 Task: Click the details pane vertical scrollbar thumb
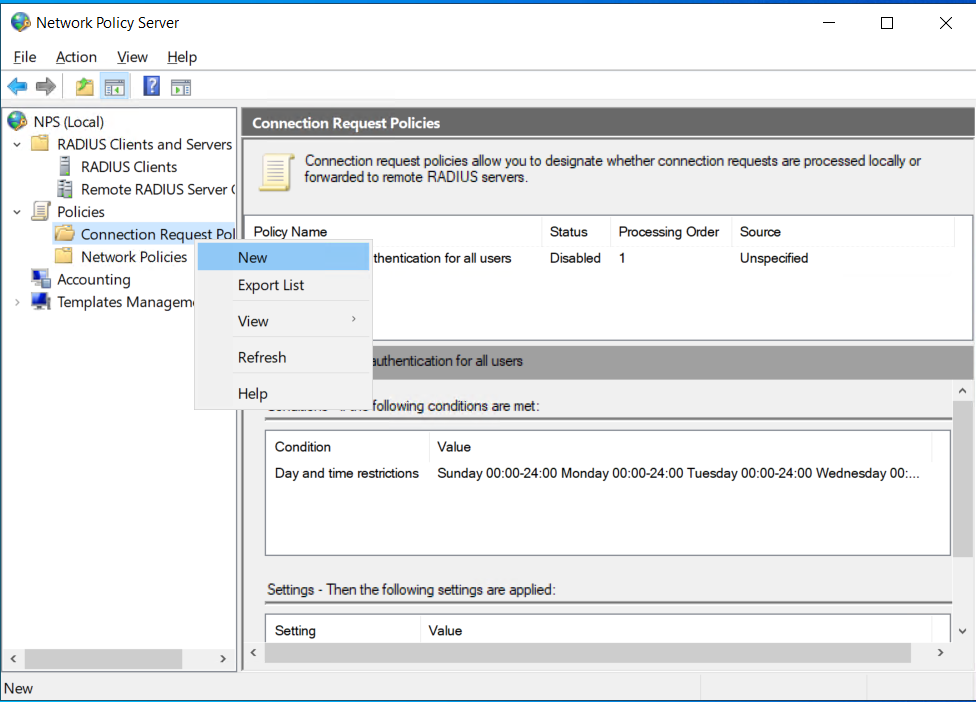pos(962,479)
